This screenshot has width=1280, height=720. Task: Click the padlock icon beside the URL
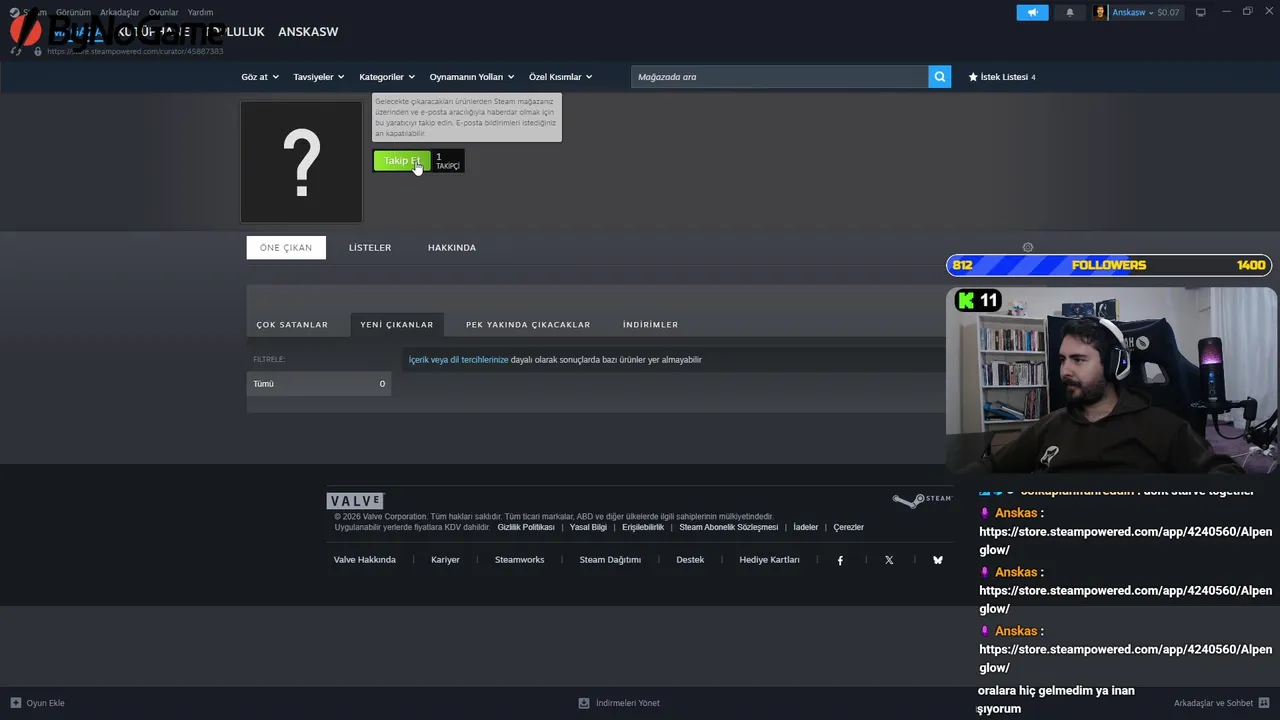click(38, 51)
